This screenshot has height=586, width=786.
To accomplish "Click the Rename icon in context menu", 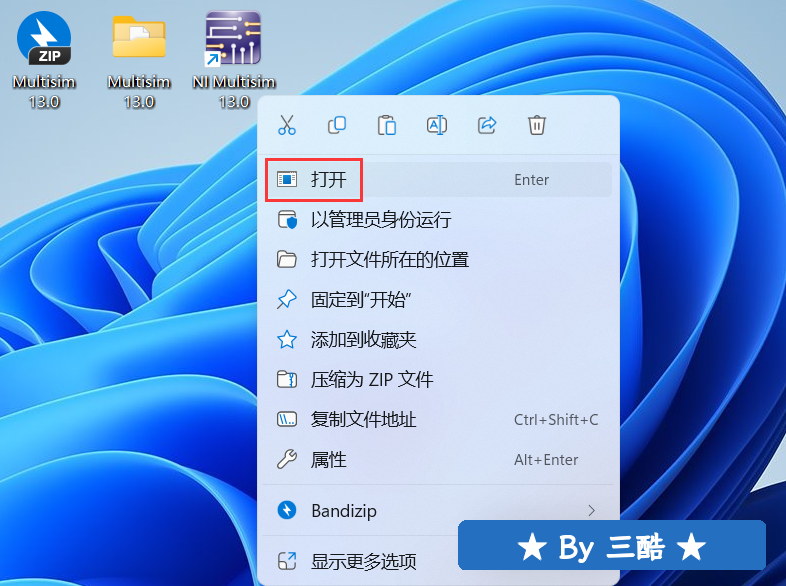I will 437,125.
